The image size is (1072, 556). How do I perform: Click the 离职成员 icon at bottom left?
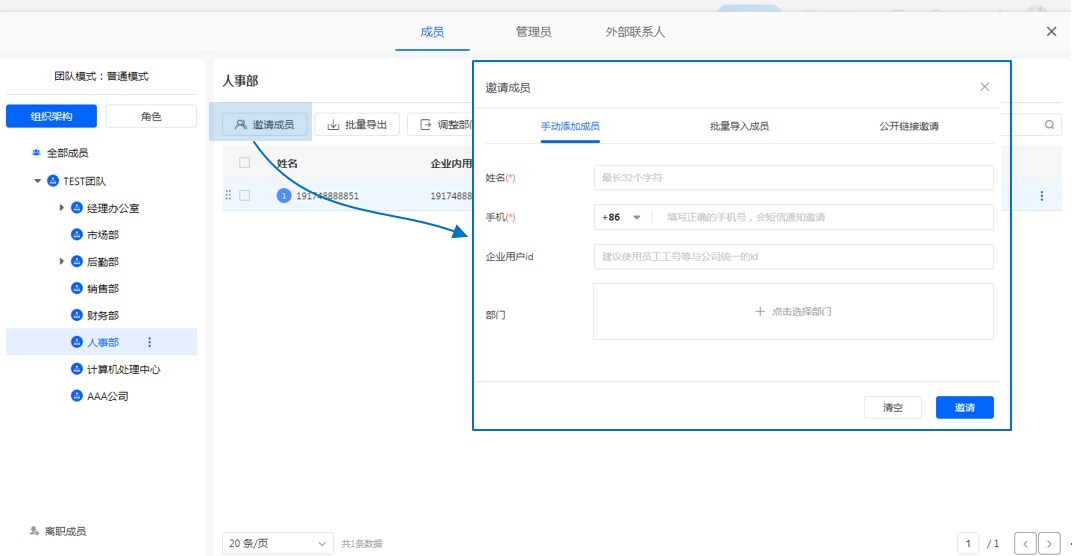tap(34, 531)
